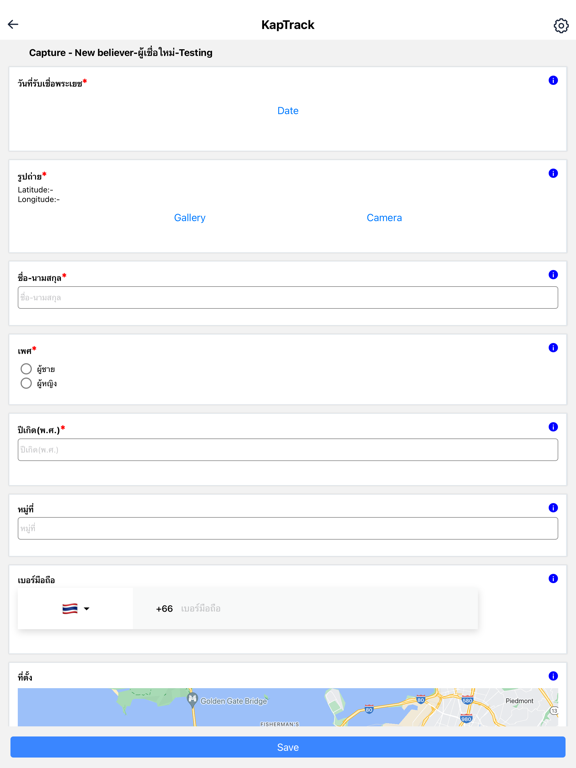The height and width of the screenshot is (768, 576).
Task: Select the ผู้หญิง radio option
Action: (x=26, y=383)
